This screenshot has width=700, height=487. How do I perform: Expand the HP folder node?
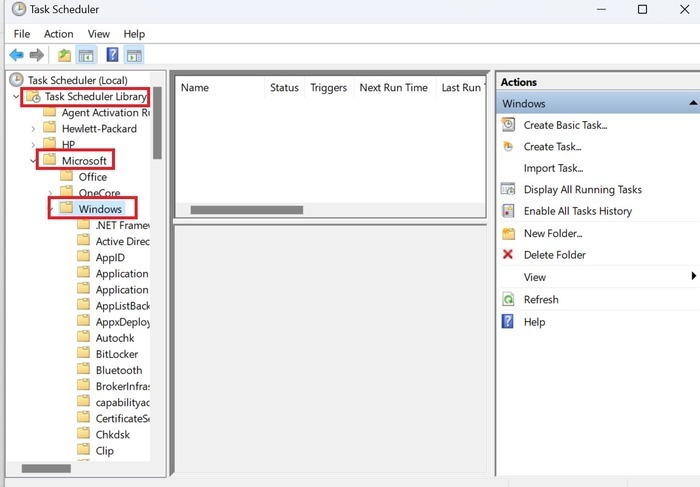[33, 145]
